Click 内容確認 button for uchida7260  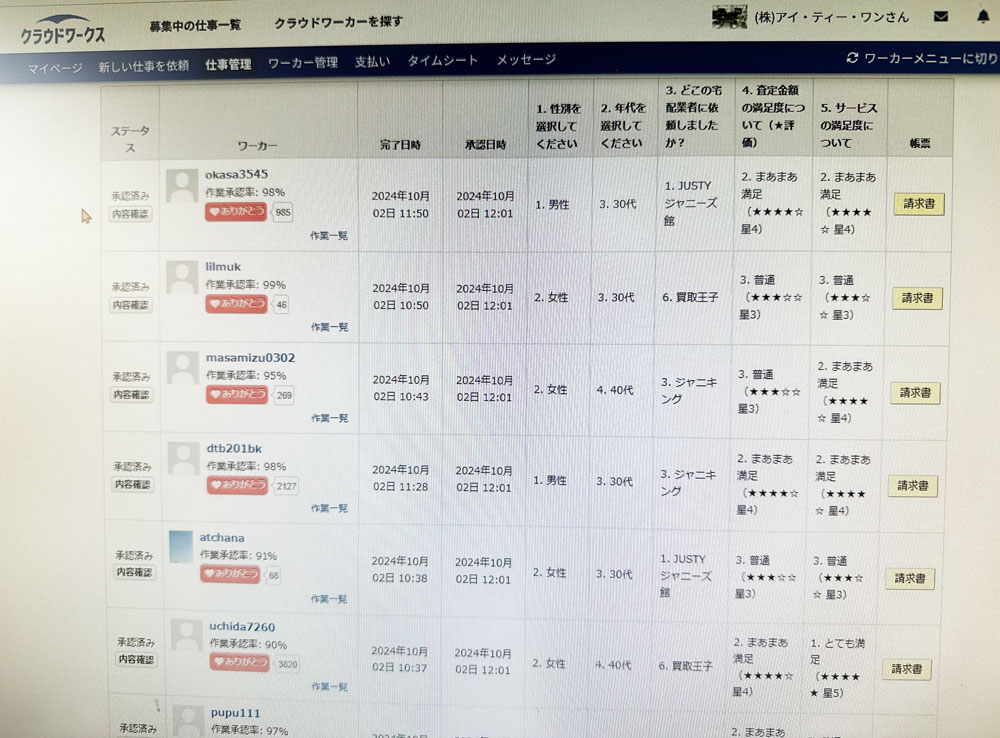(x=136, y=660)
